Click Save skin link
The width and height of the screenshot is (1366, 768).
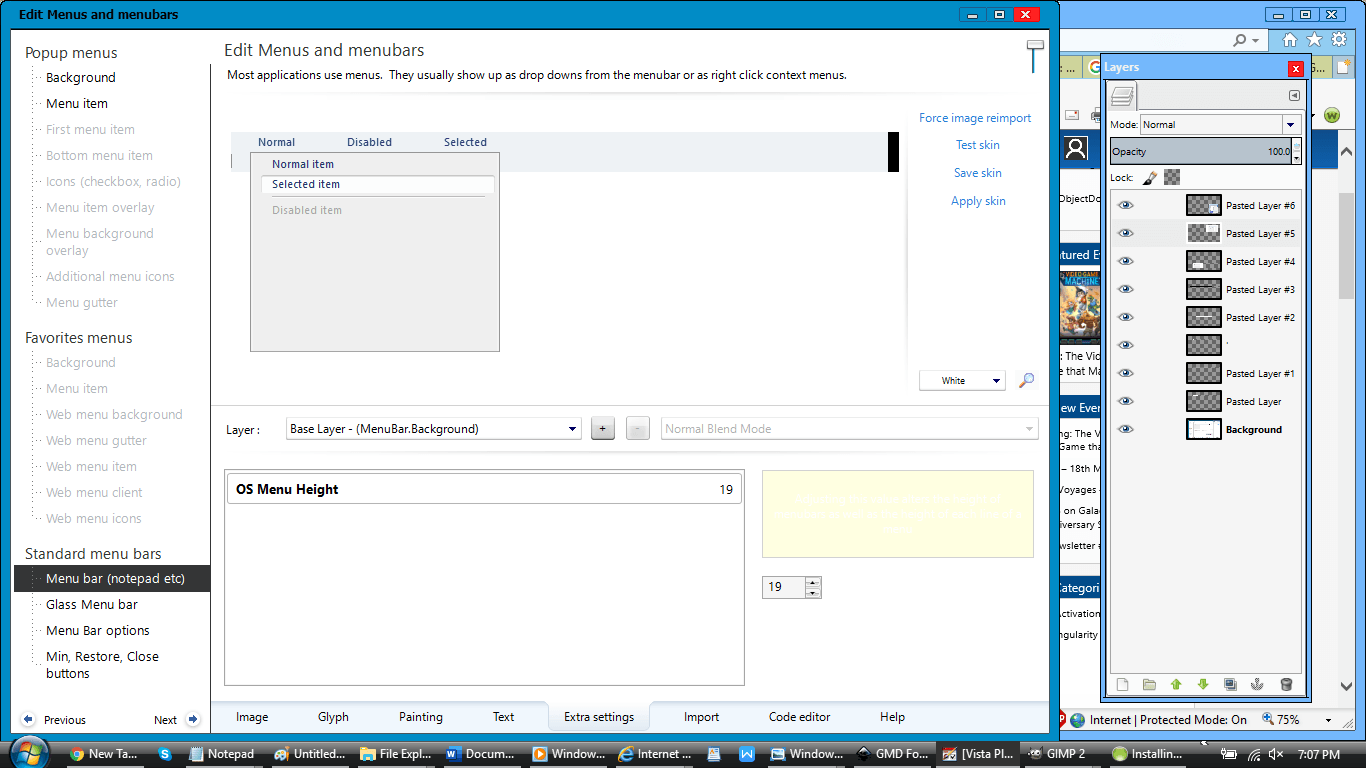[x=978, y=173]
